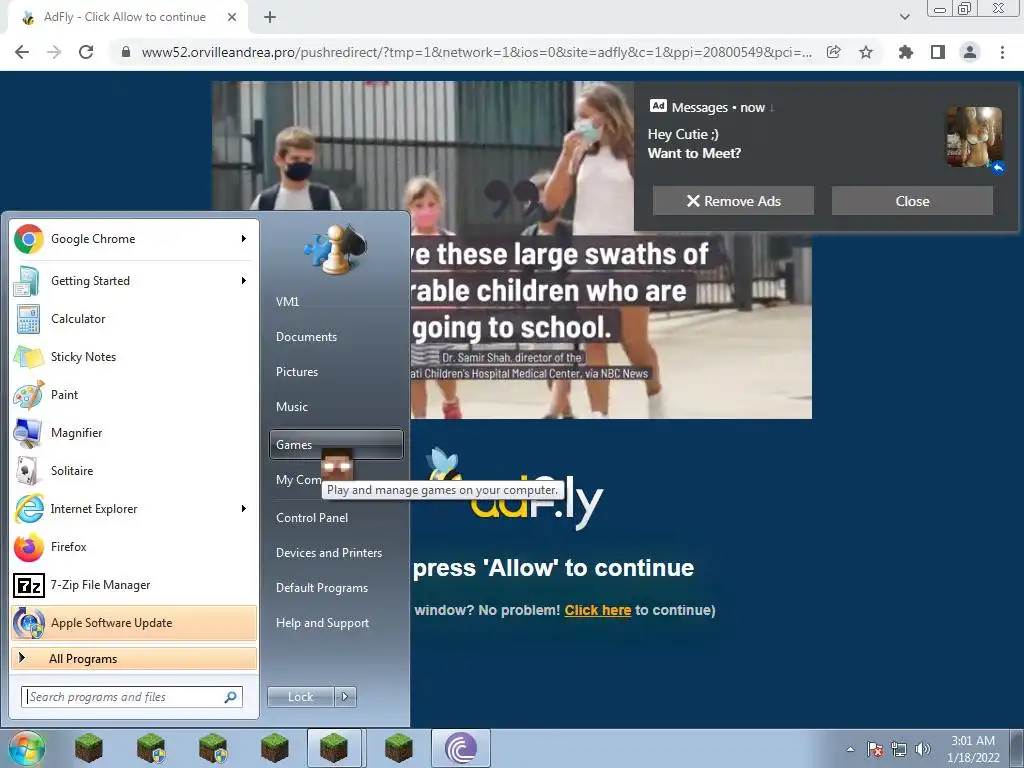The image size is (1024, 768).
Task: Open the volume speaker tray icon
Action: [923, 749]
